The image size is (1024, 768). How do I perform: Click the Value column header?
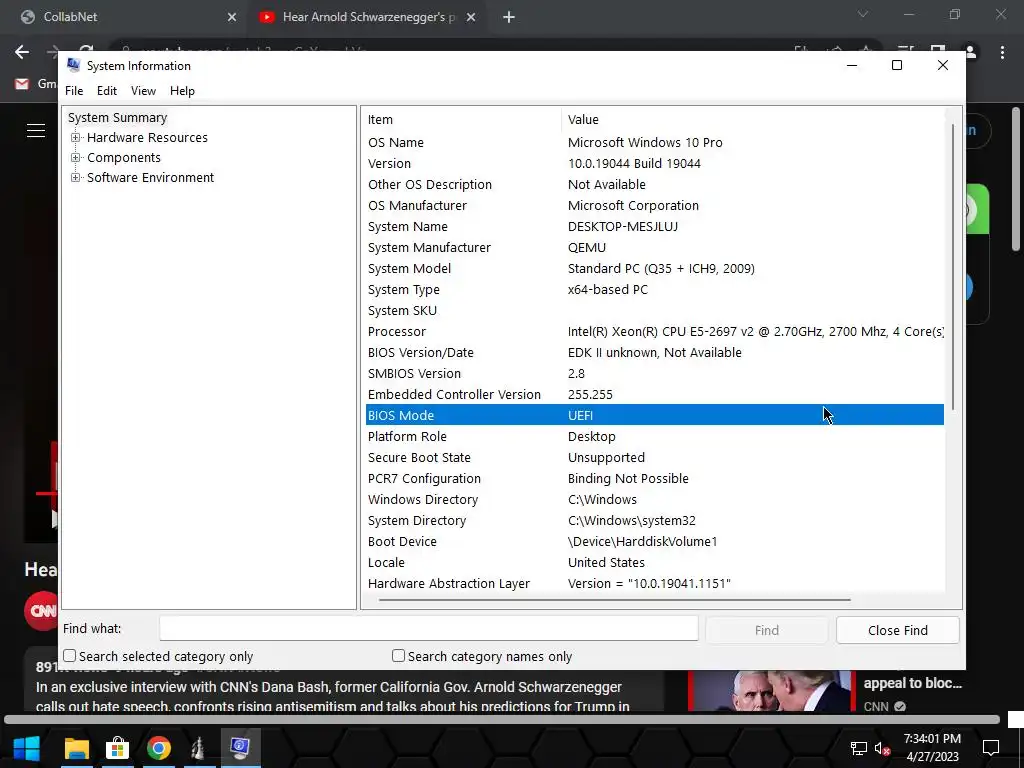(752, 120)
